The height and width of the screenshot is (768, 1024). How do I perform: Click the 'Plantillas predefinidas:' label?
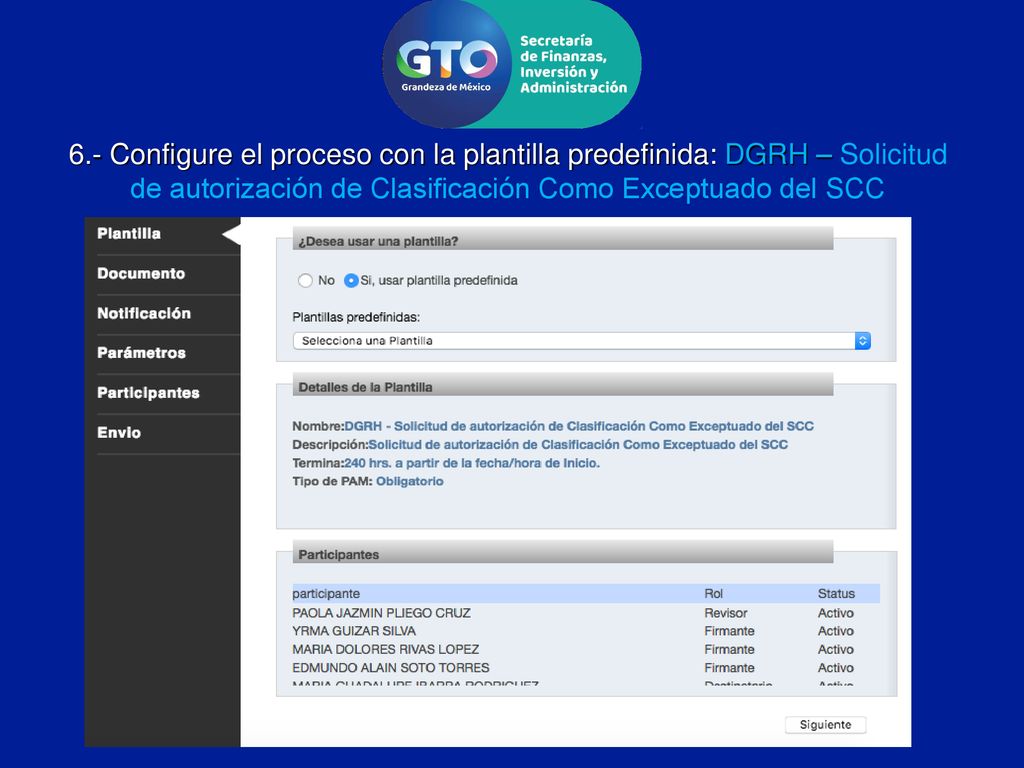pyautogui.click(x=356, y=317)
